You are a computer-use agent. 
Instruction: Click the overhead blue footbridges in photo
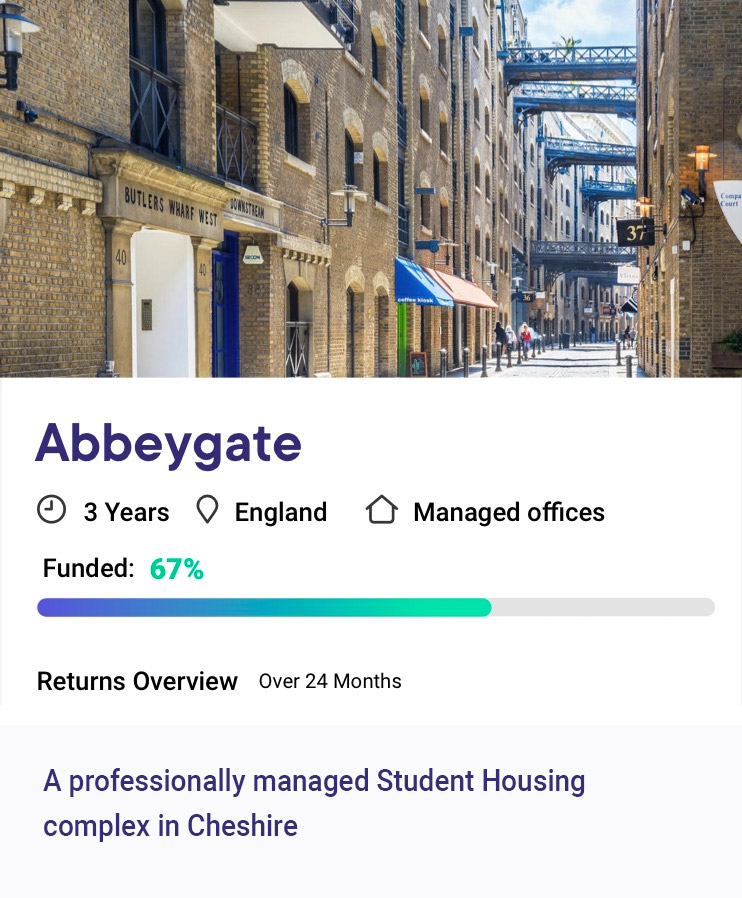tap(572, 70)
